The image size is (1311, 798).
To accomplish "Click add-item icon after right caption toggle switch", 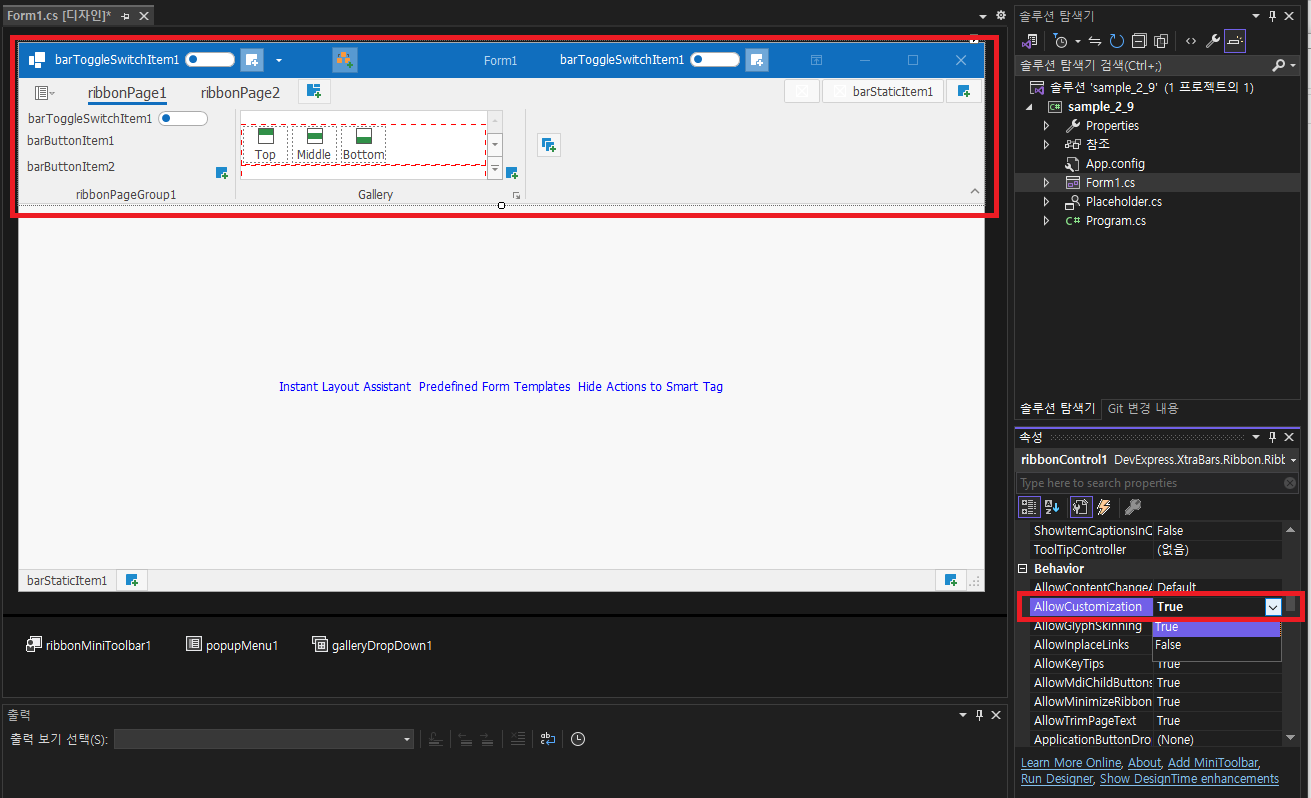I will point(757,60).
